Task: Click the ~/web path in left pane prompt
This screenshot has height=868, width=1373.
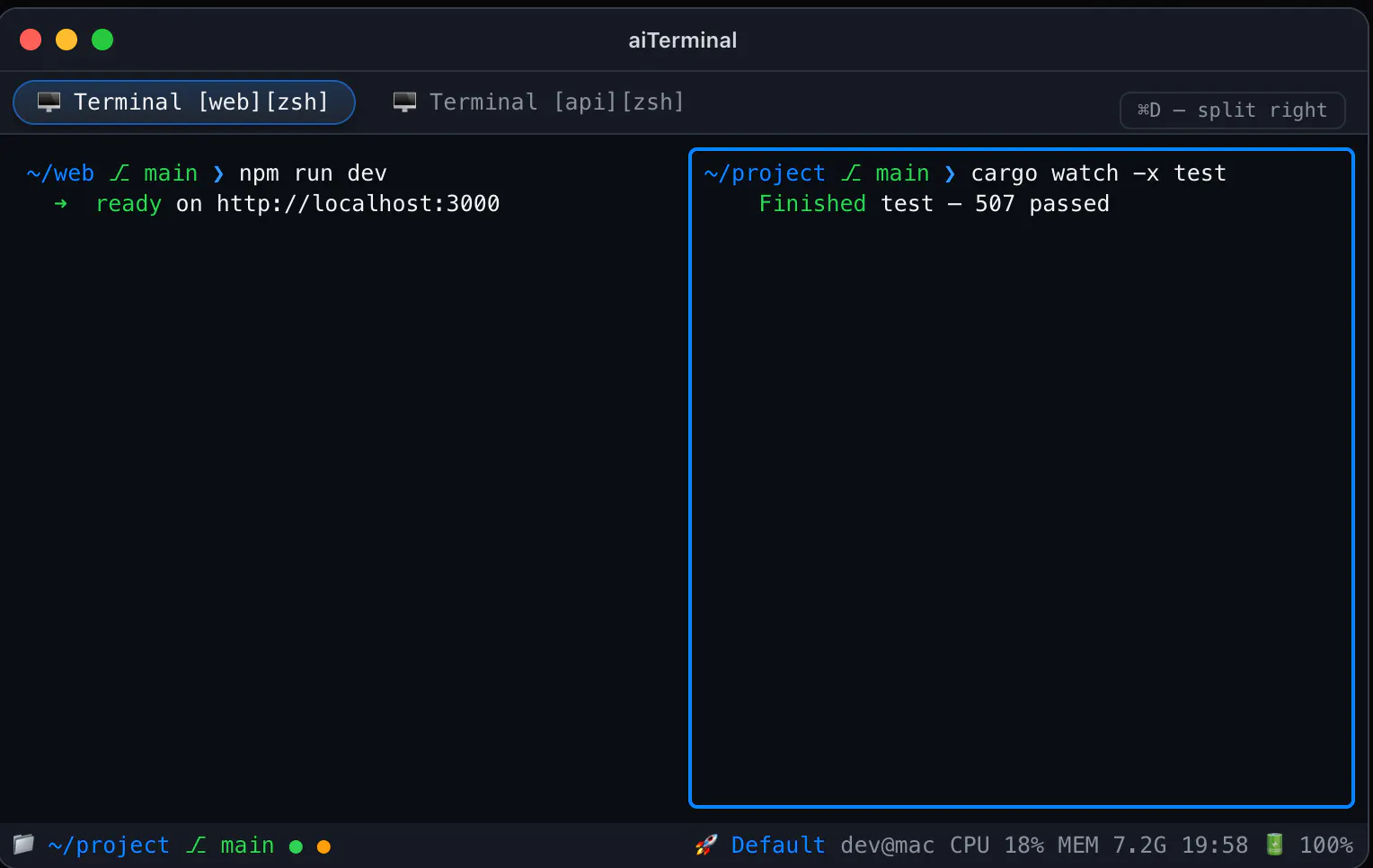Action: (x=60, y=173)
